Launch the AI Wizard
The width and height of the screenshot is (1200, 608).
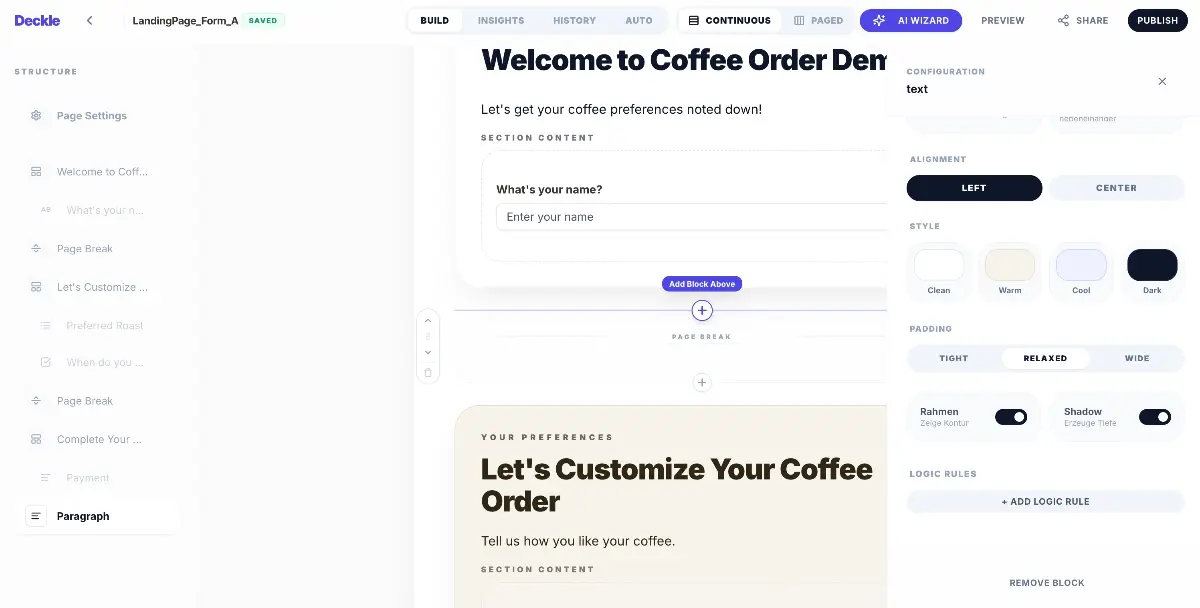911,20
